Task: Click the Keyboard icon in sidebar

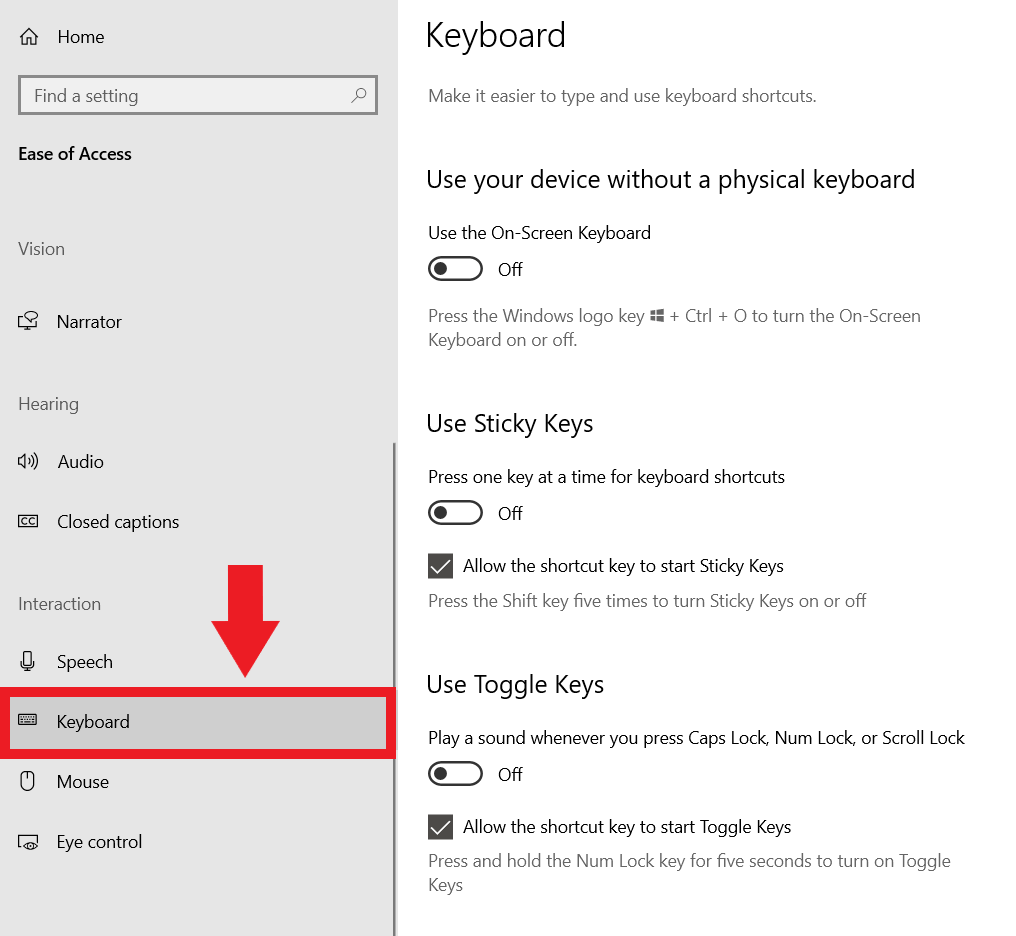Action: (x=28, y=721)
